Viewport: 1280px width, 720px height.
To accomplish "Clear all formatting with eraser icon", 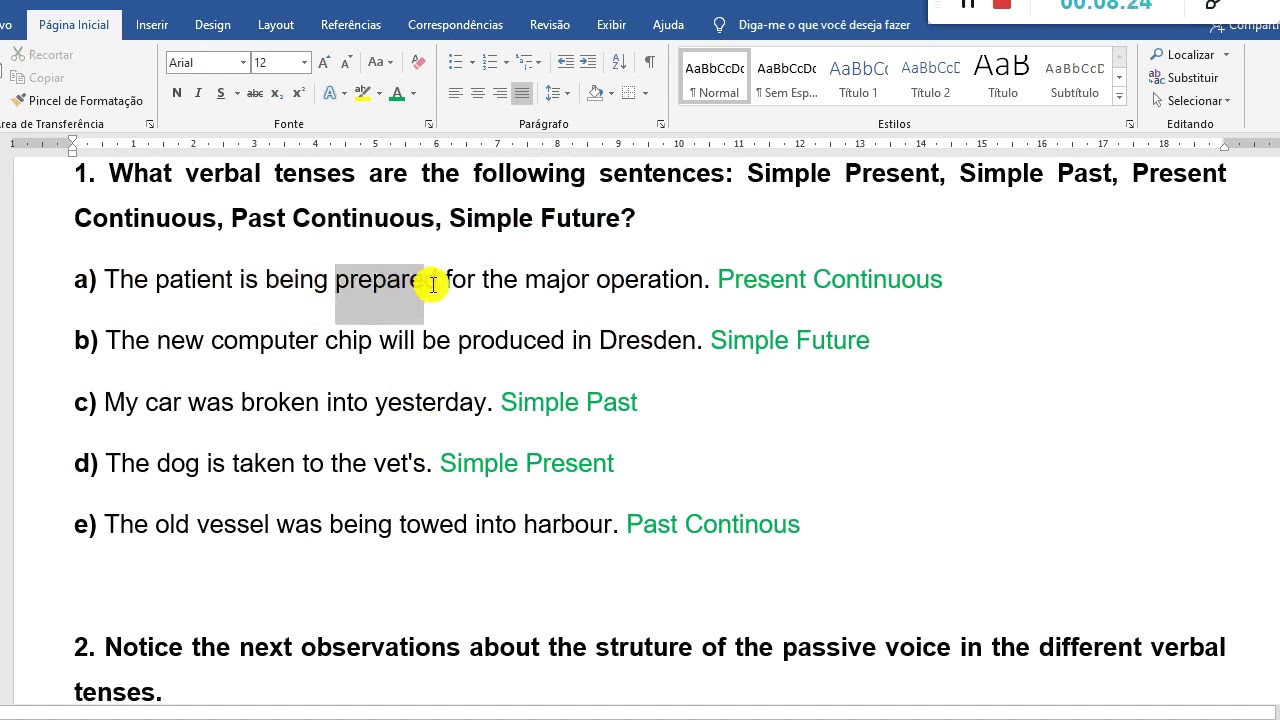I will 418,63.
